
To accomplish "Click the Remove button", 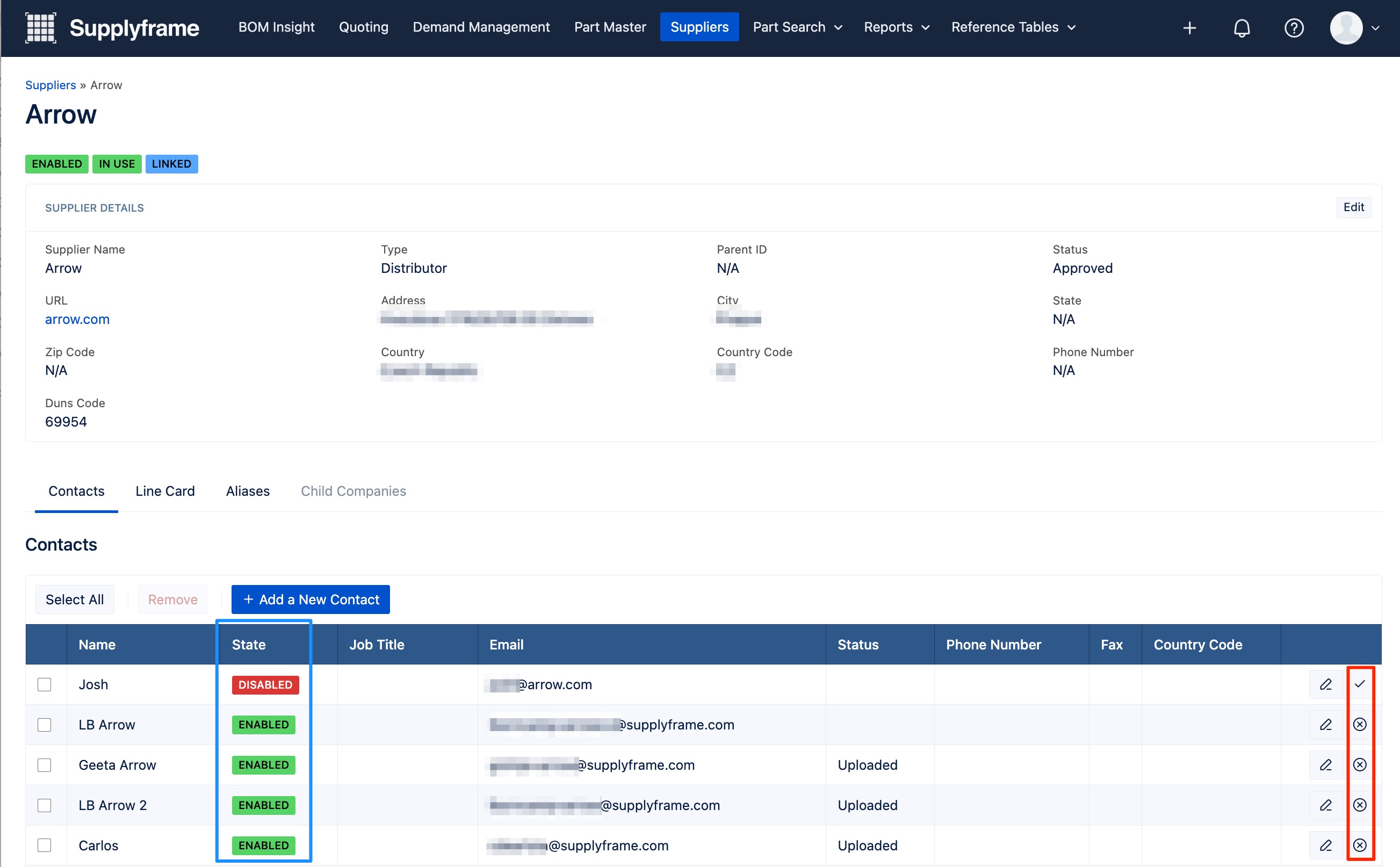I will (x=172, y=599).
